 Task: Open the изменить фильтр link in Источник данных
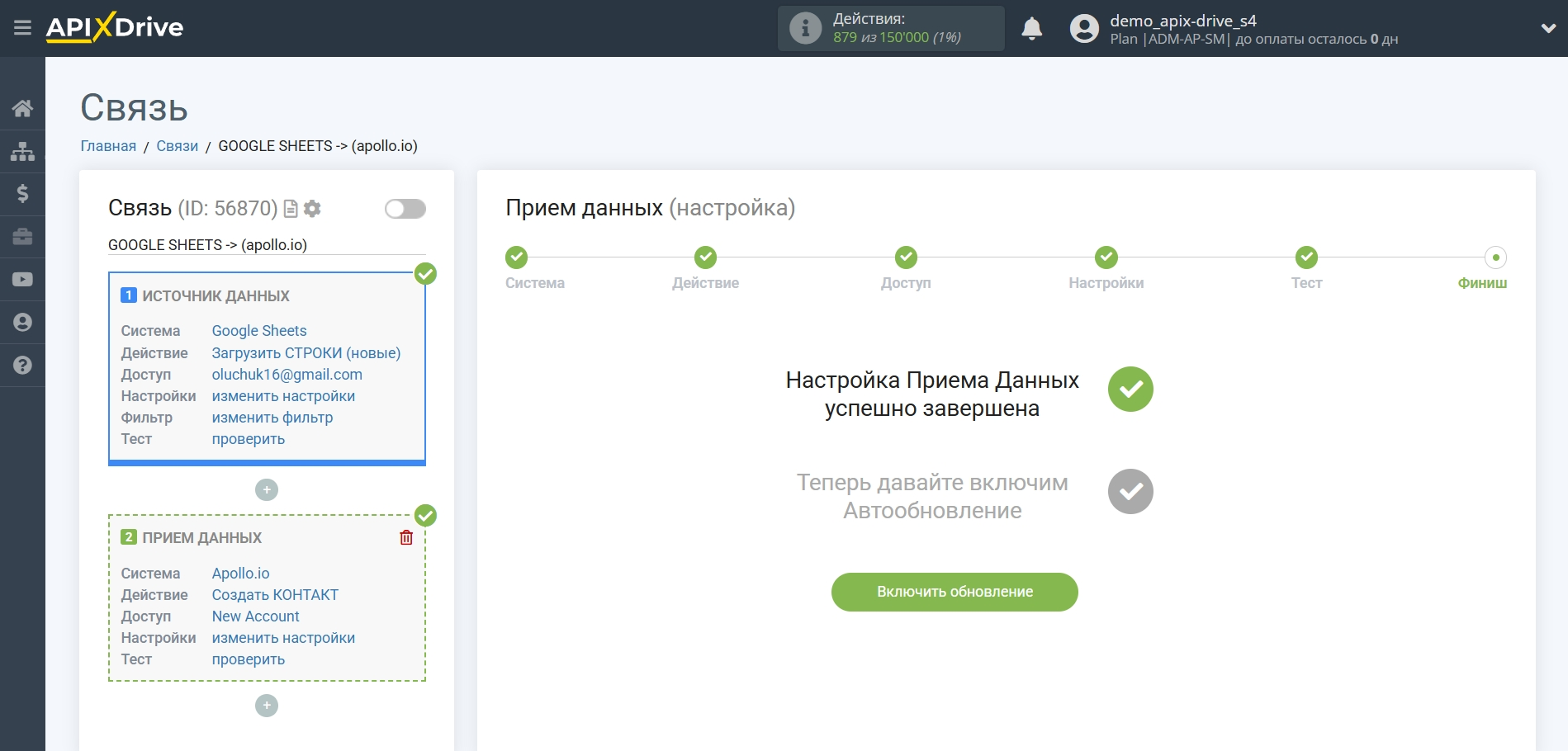pyautogui.click(x=272, y=418)
